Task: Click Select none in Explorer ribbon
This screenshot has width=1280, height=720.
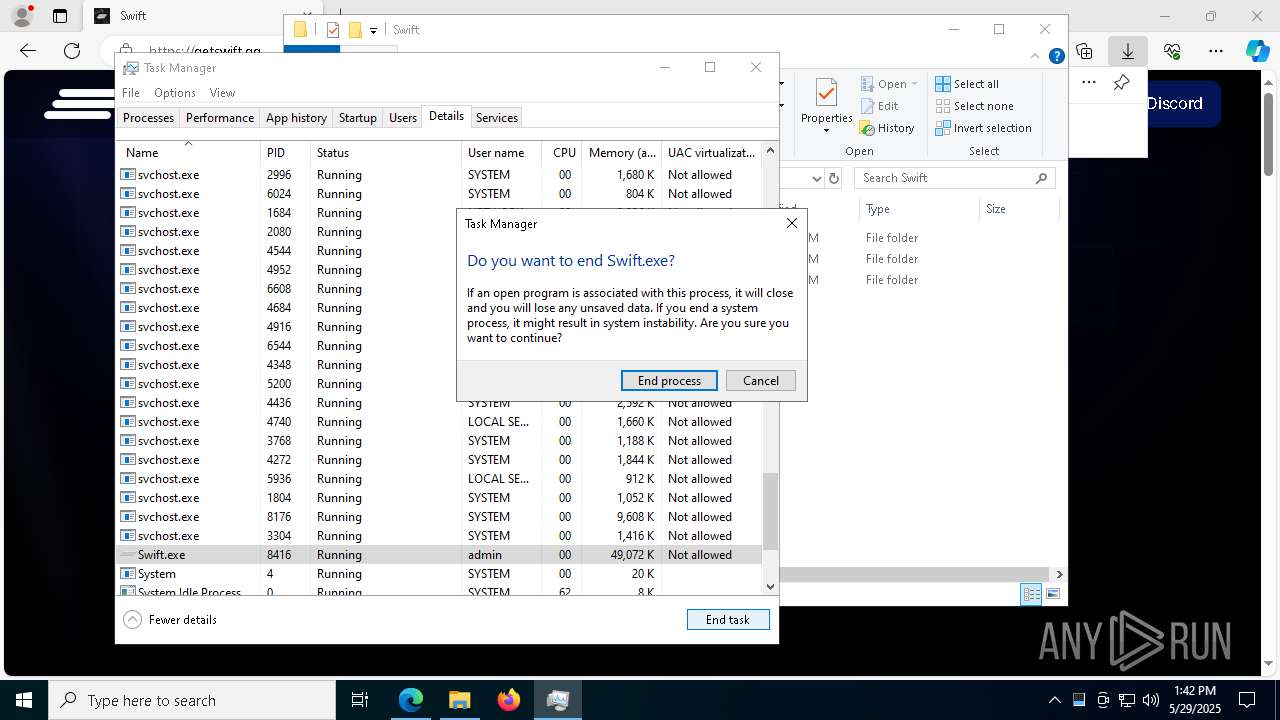Action: point(975,106)
